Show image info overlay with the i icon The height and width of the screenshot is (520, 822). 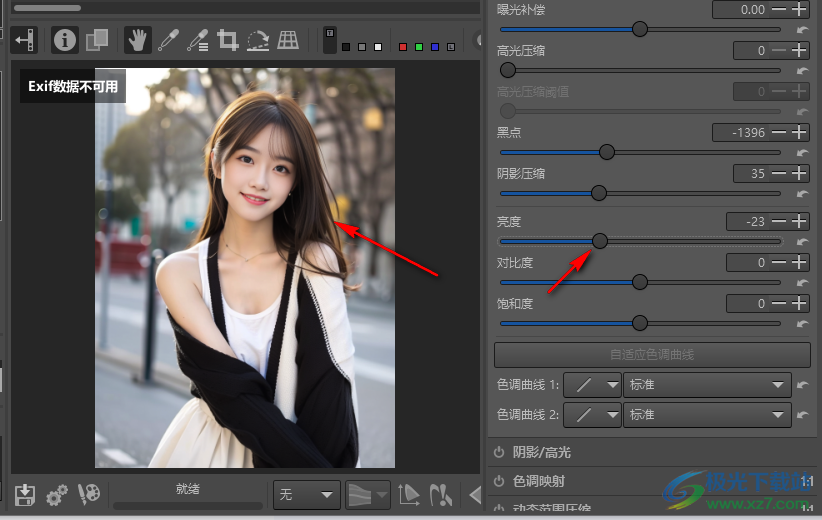pos(65,40)
